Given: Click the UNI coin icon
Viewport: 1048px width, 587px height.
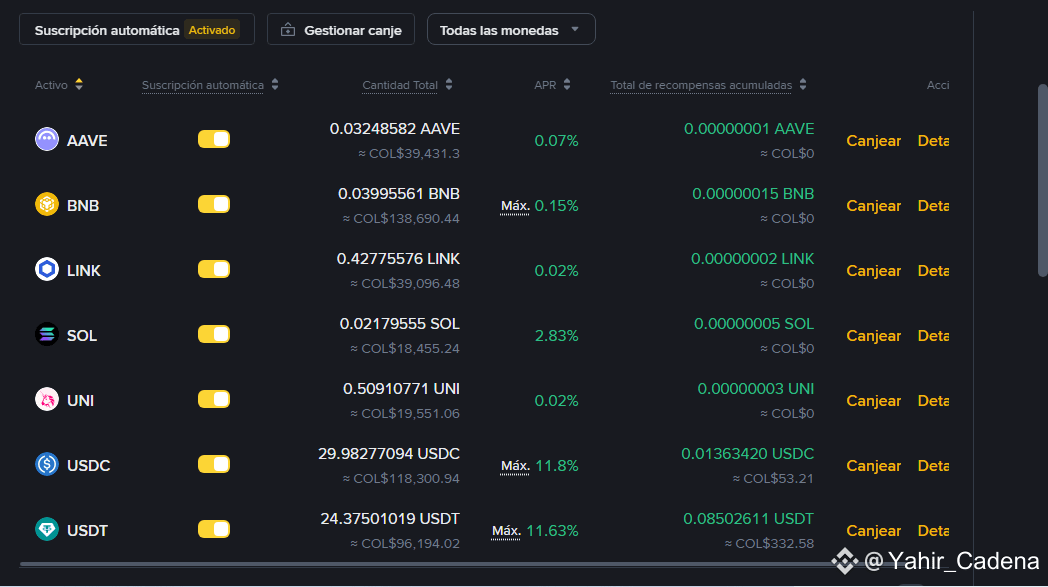Looking at the screenshot, I should point(47,399).
